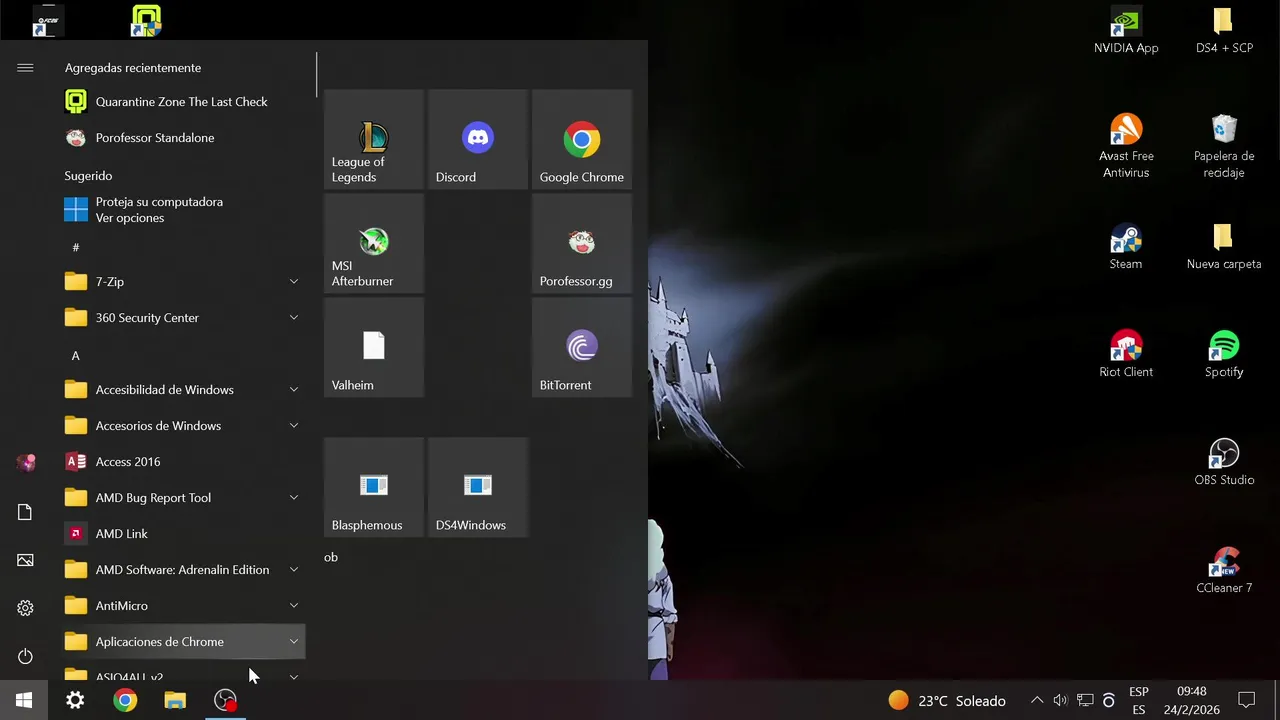Open volume control in system tray
This screenshot has width=1280, height=720.
pyautogui.click(x=1060, y=701)
